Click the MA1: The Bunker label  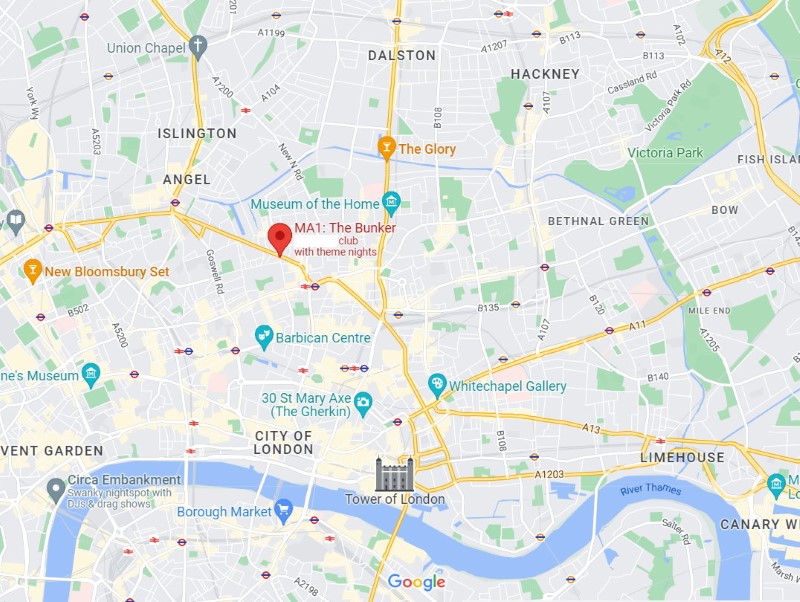tap(345, 228)
